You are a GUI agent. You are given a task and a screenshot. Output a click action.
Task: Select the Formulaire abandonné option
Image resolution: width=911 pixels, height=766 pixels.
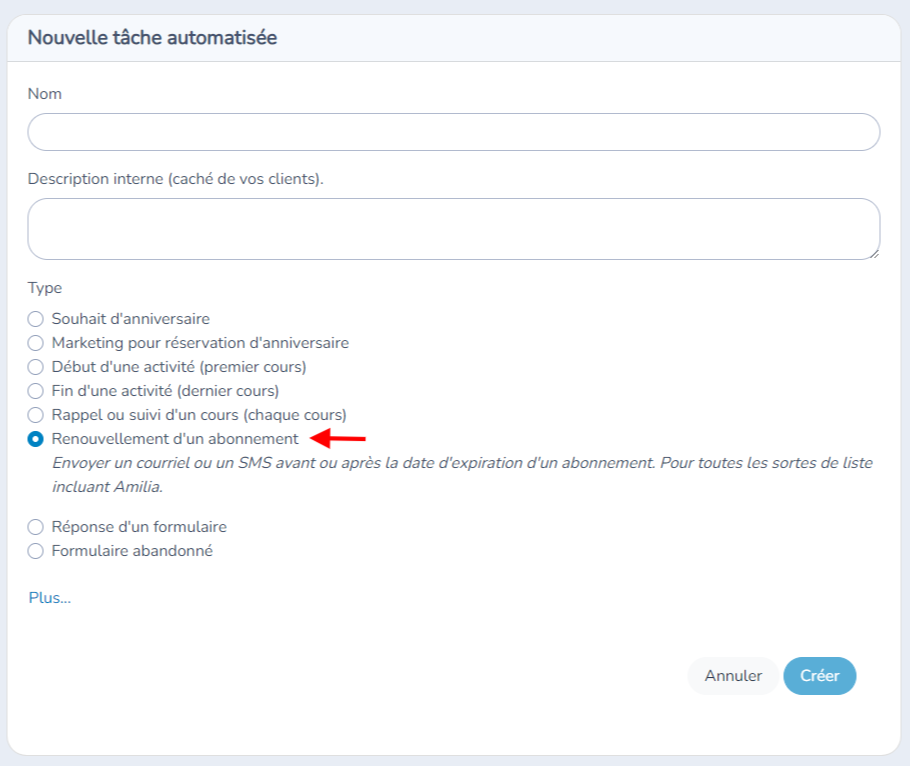pos(35,551)
